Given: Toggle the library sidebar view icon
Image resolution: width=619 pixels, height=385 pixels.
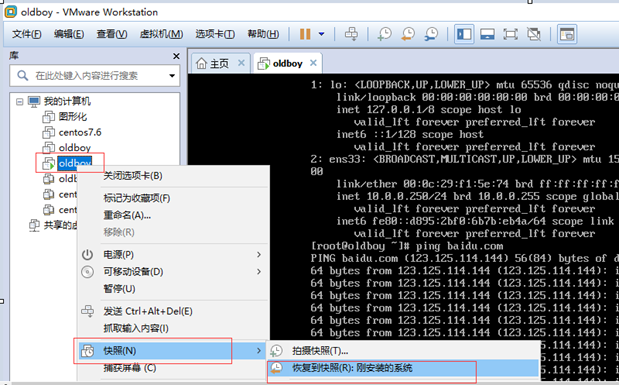Looking at the screenshot, I should pos(464,34).
